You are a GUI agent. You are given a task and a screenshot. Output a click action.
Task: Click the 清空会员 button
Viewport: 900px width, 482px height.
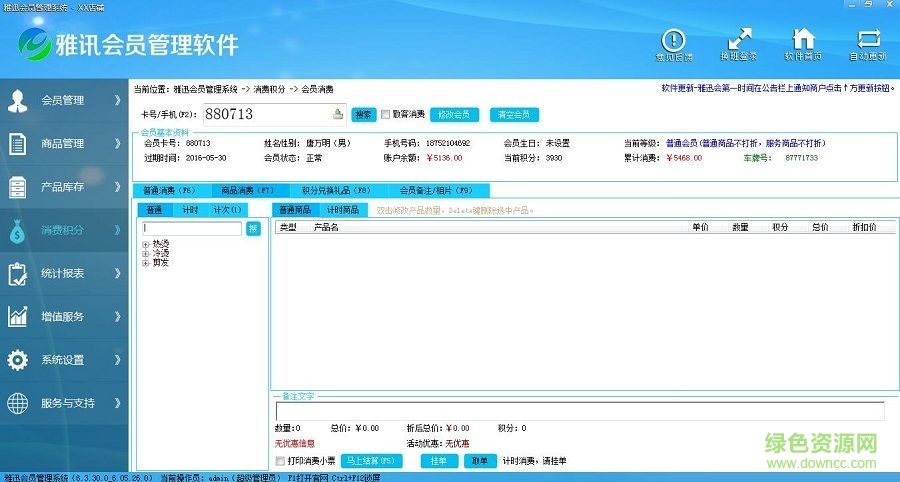[x=514, y=114]
